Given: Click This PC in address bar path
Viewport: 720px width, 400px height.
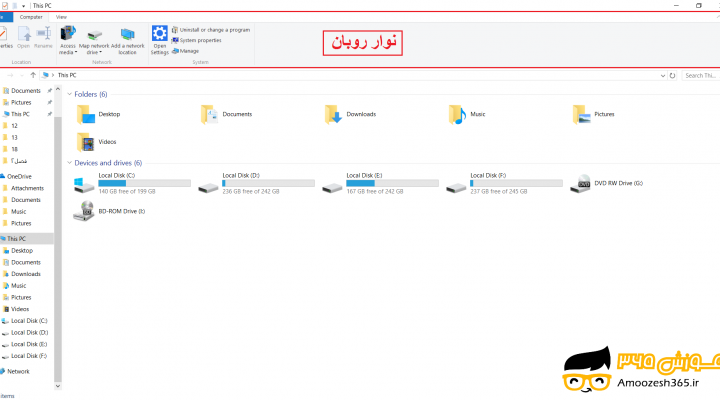Looking at the screenshot, I should click(67, 75).
